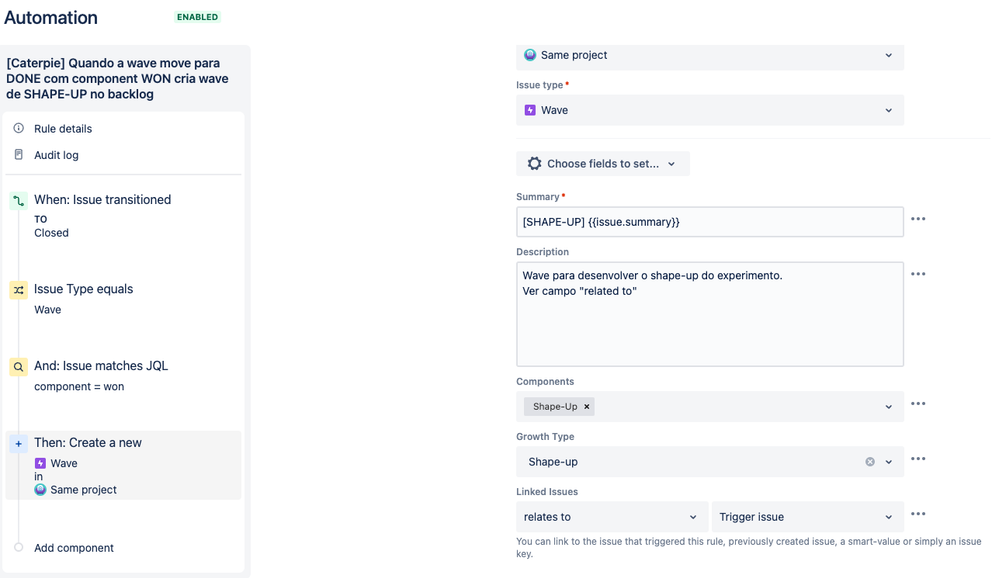999x578 pixels.
Task: Click the plus icon for Create action
Action: [x=18, y=444]
